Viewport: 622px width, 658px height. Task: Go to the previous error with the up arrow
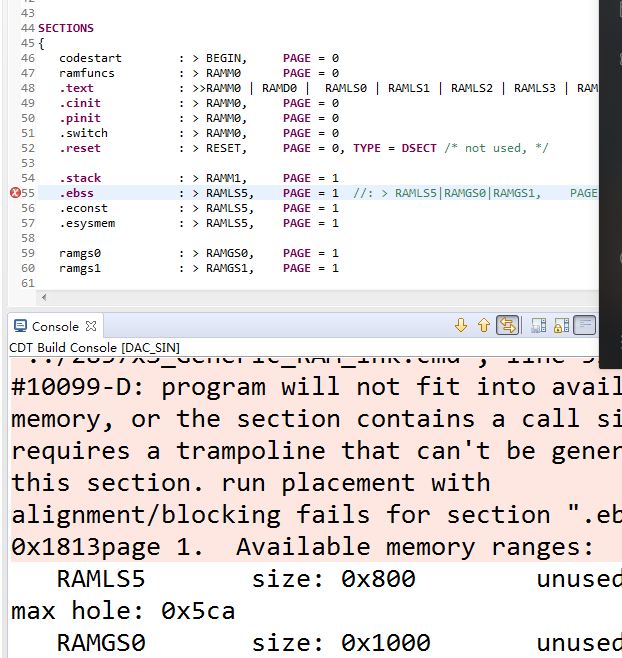tap(484, 326)
